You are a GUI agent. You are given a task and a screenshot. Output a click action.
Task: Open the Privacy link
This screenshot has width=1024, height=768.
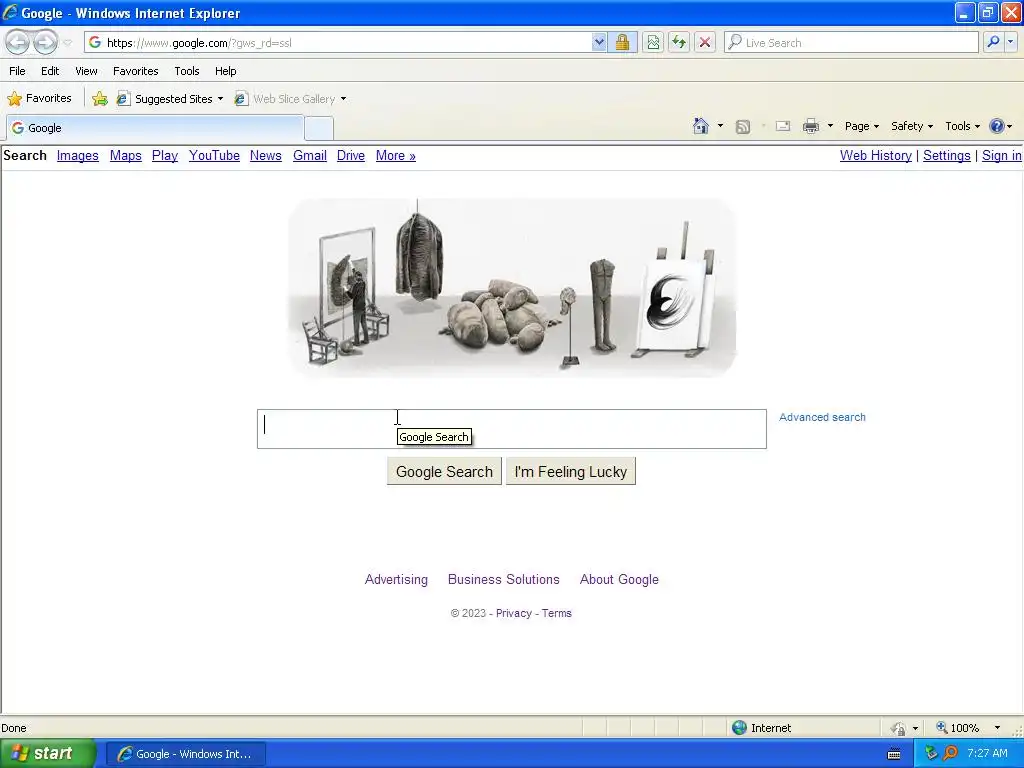pos(514,613)
